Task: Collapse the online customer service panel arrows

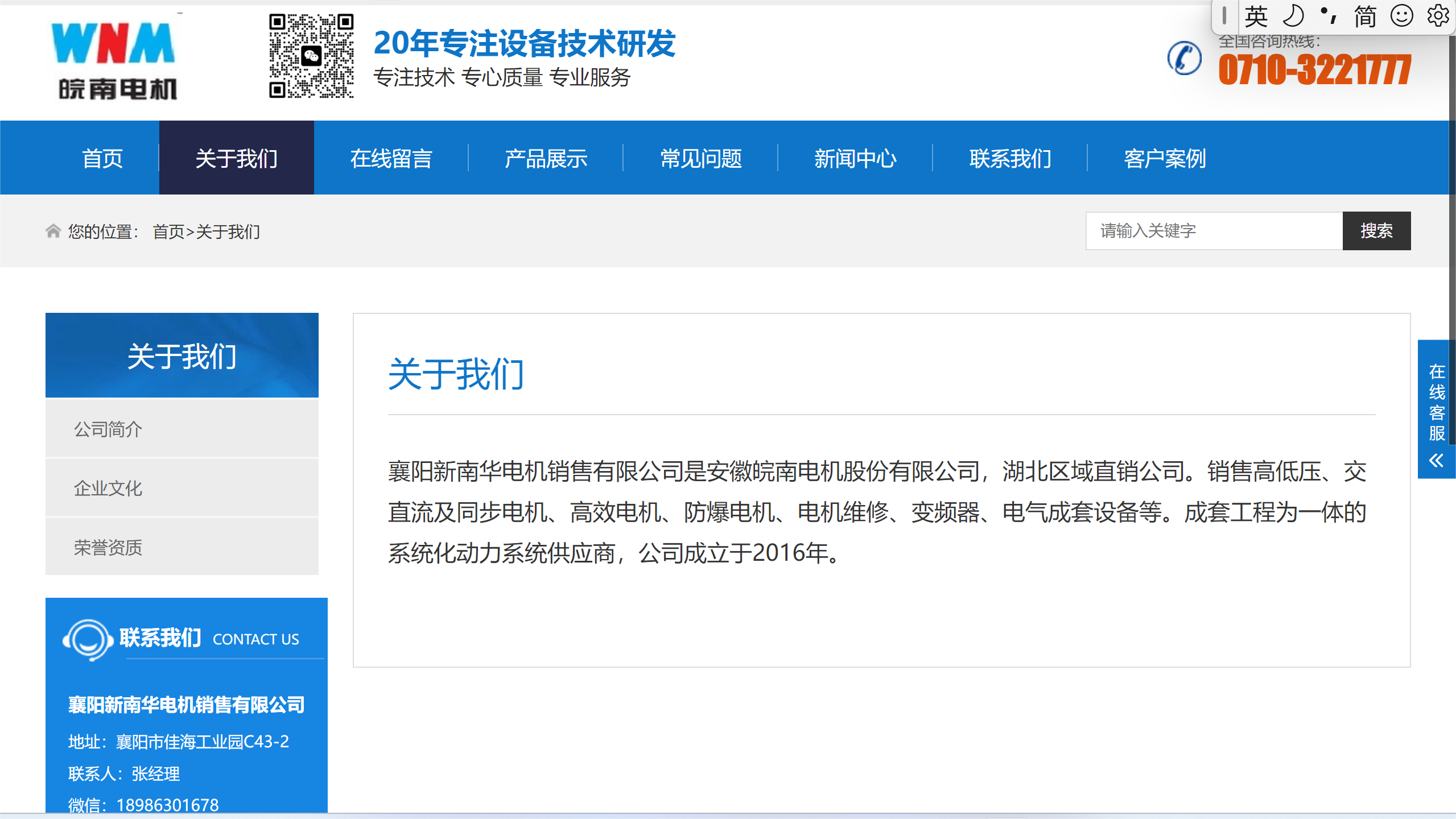Action: [x=1436, y=461]
